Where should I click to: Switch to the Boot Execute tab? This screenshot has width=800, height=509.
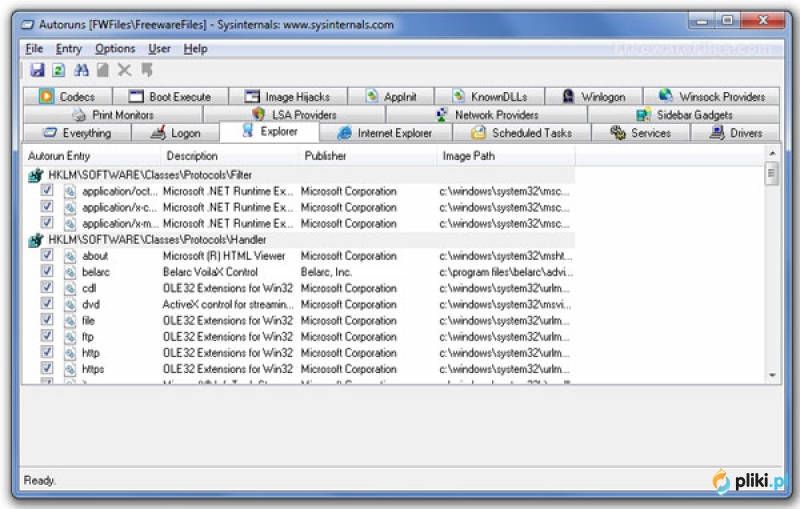[x=170, y=96]
